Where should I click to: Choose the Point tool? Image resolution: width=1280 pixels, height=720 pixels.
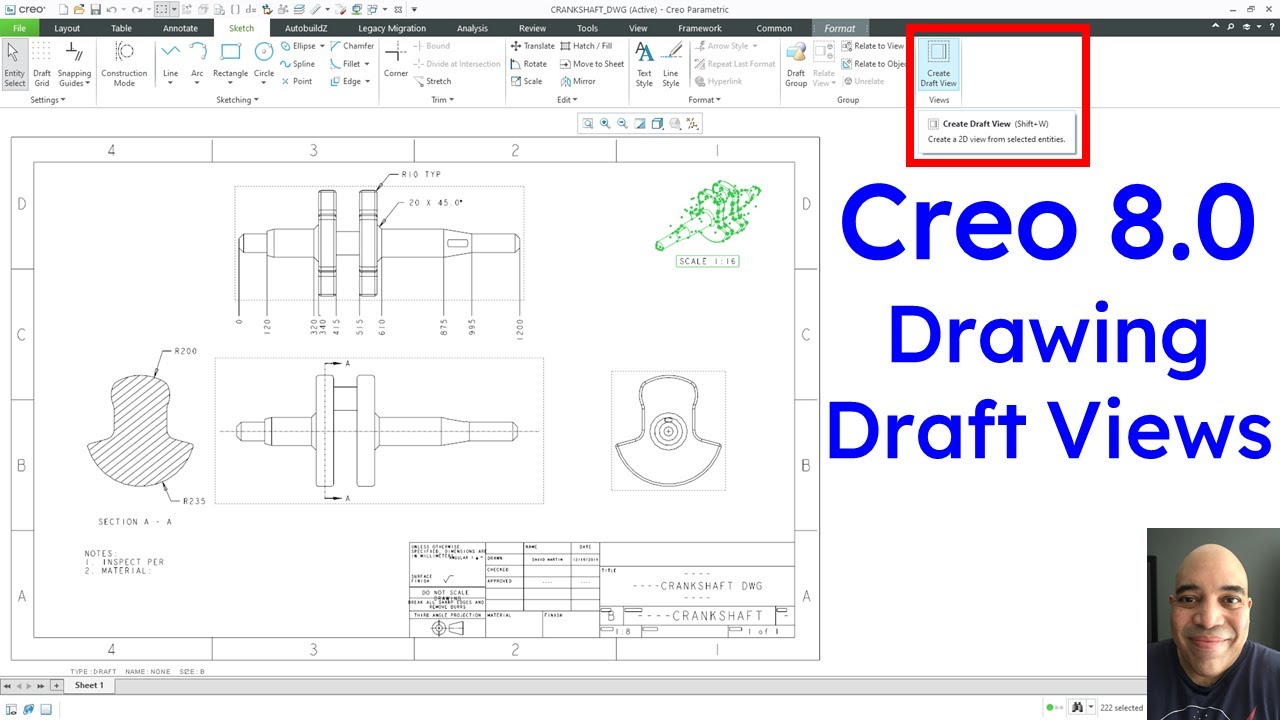[296, 81]
